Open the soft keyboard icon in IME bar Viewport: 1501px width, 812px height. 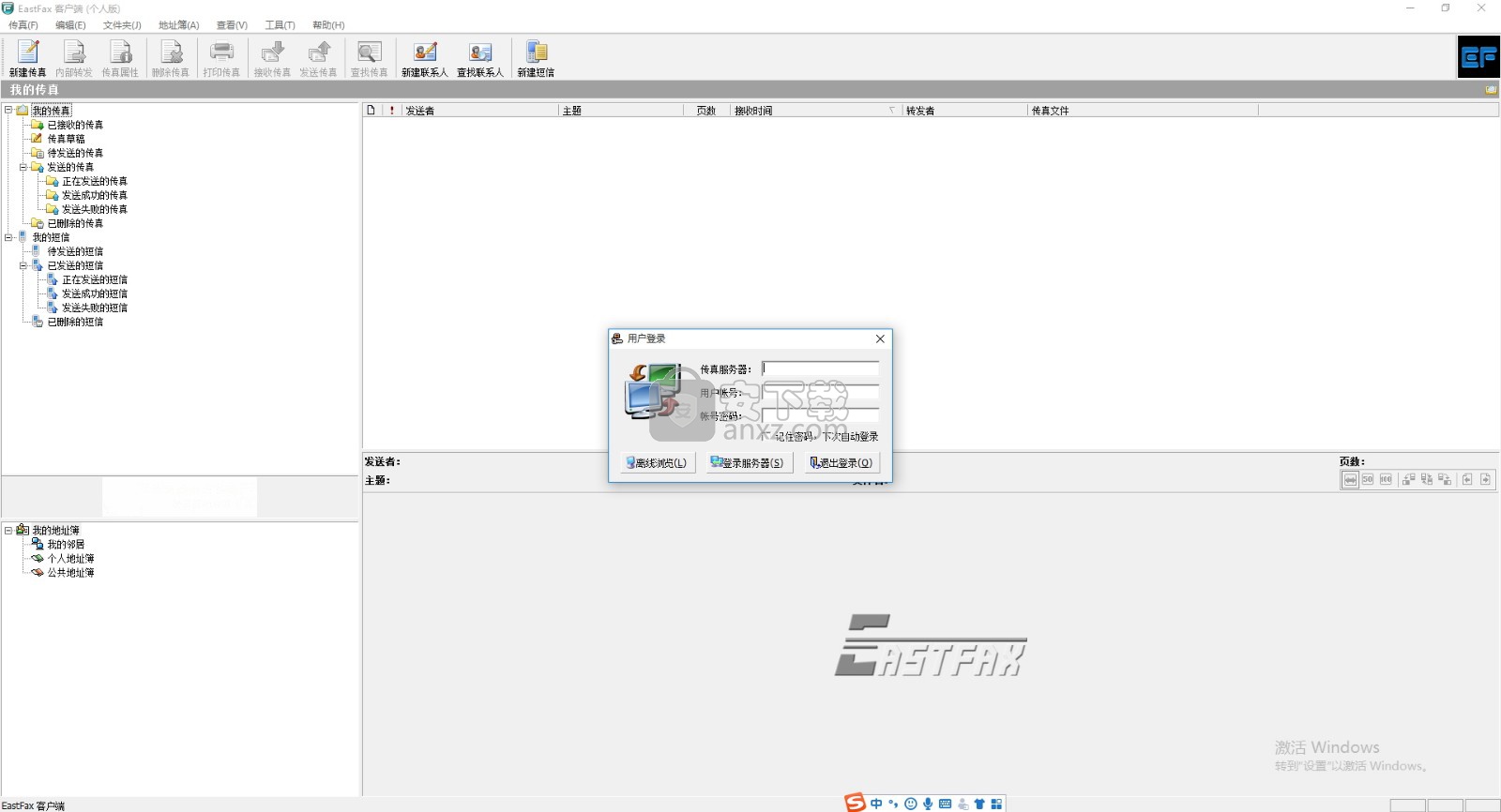945,804
